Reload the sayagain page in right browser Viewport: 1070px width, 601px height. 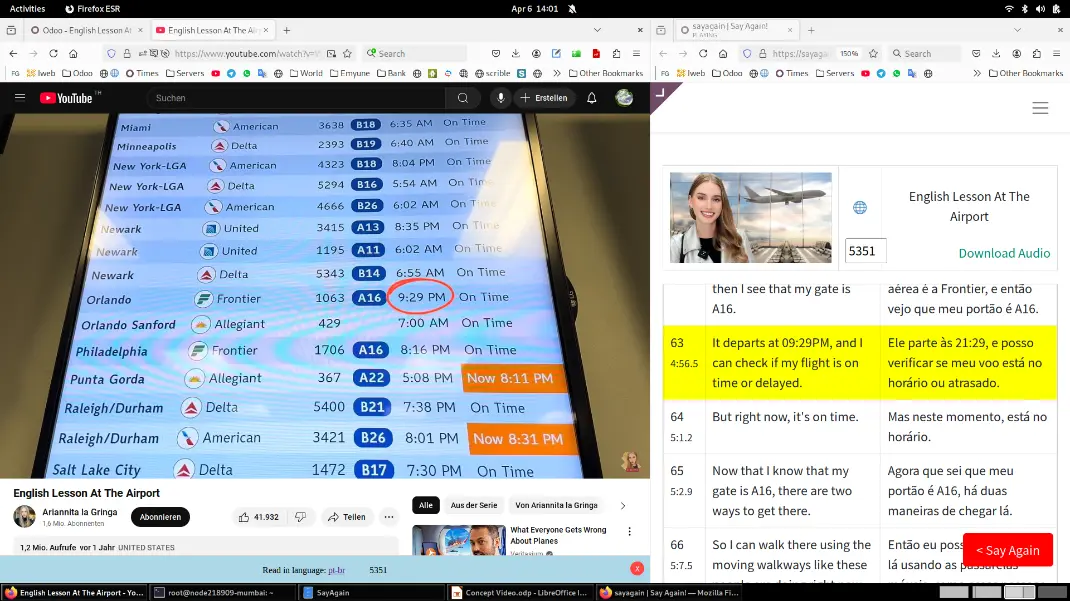(x=703, y=53)
